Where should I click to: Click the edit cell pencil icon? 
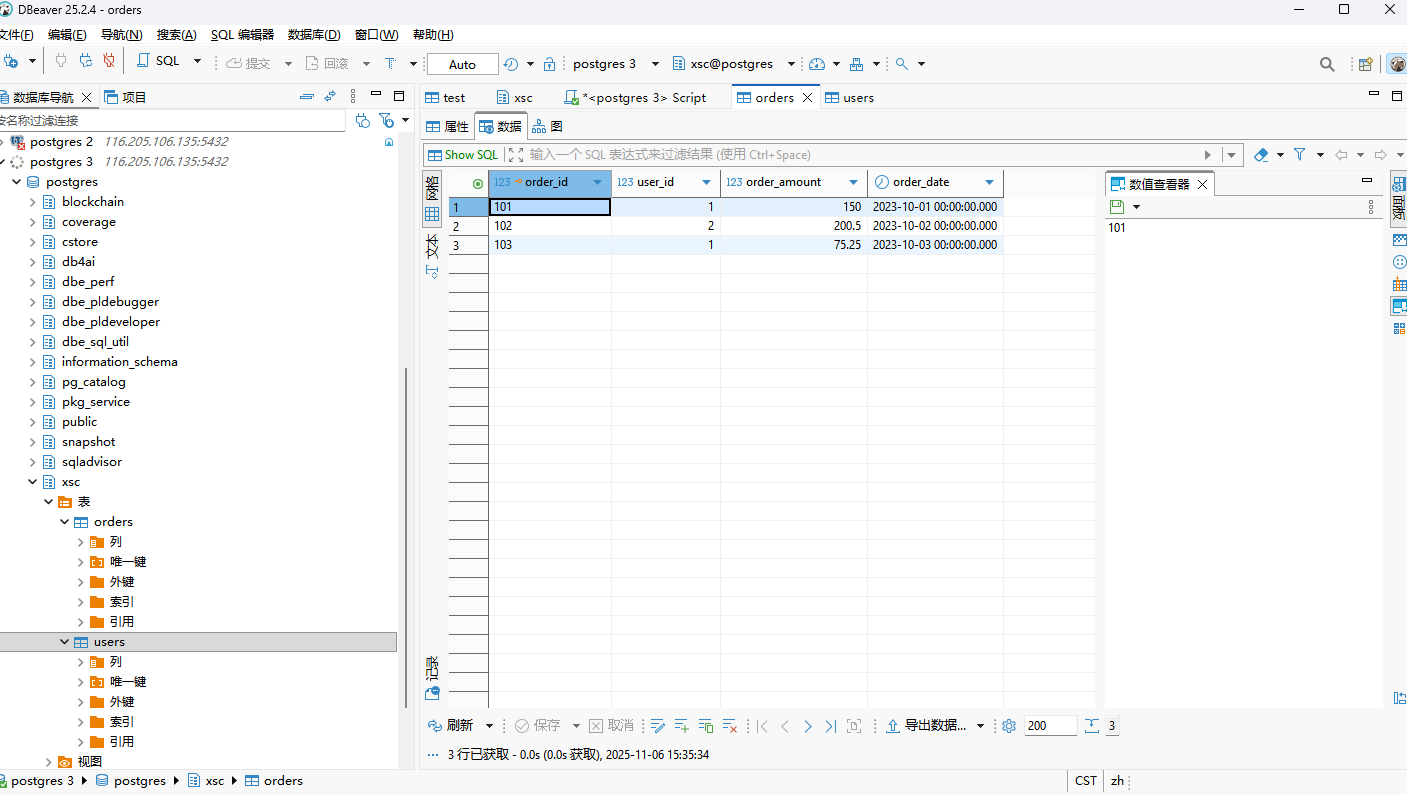click(x=658, y=726)
